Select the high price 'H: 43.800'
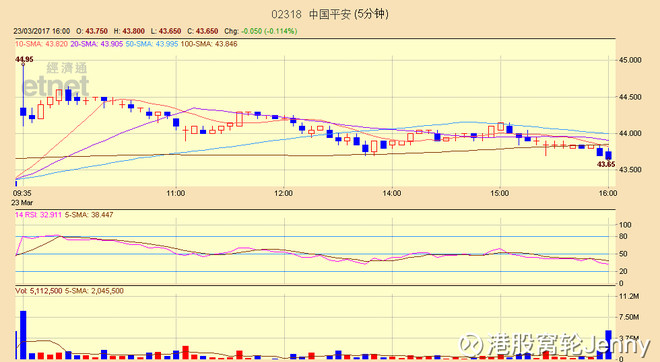 129,31
